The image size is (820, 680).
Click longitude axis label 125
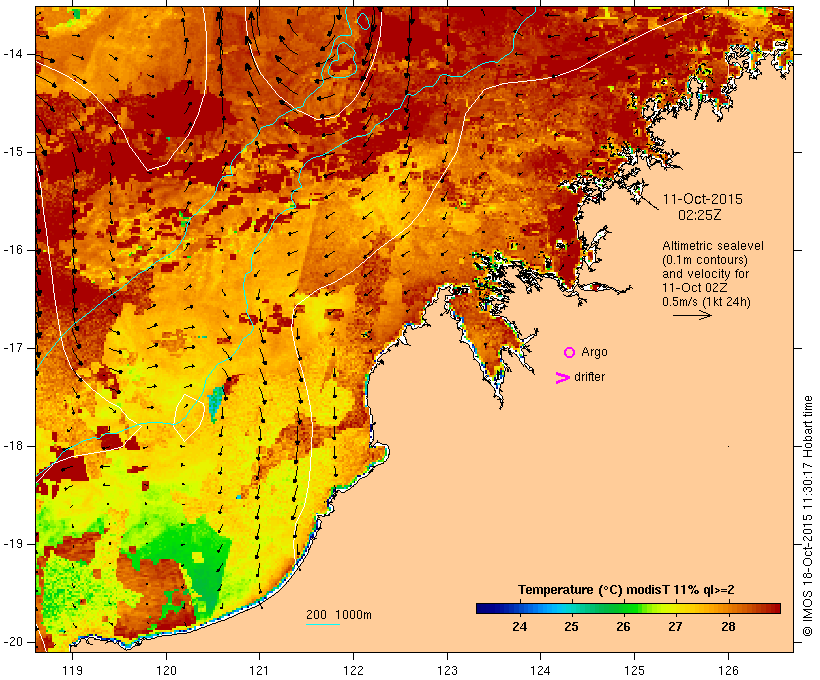(x=634, y=670)
